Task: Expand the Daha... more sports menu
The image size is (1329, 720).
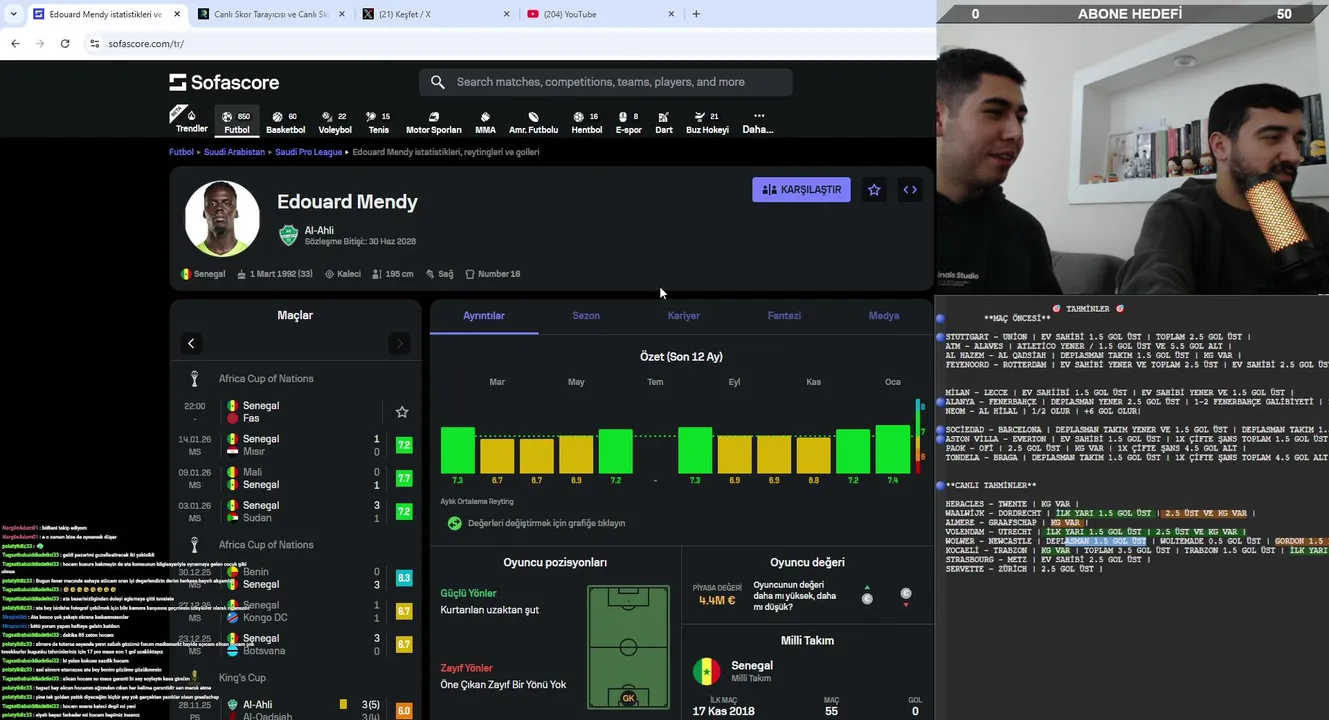Action: coord(758,122)
